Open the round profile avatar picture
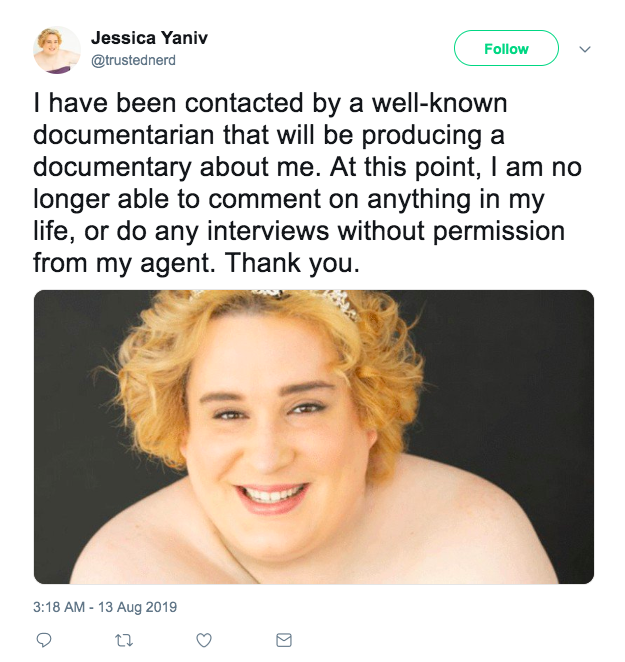The image size is (625, 662). point(57,50)
